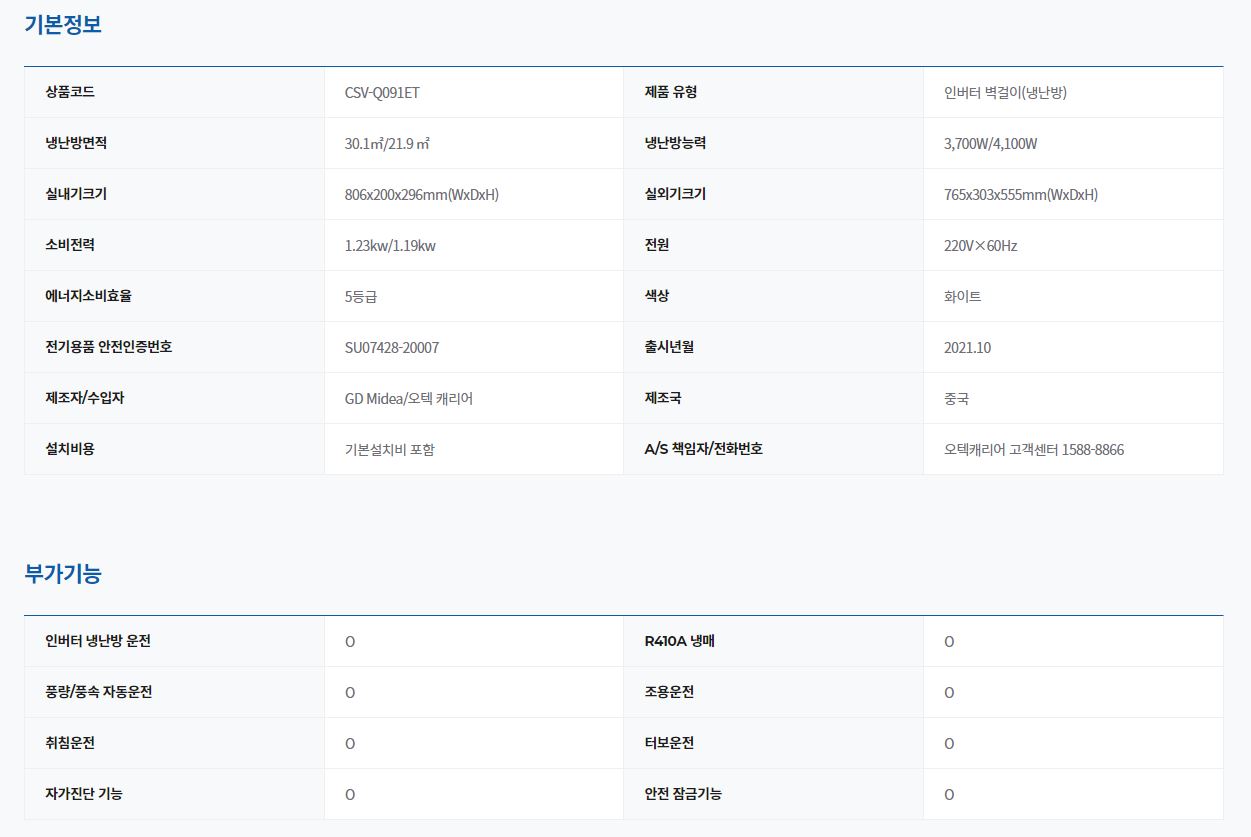Click the outdoor unit size 765x303x555mm
Image resolution: width=1251 pixels, height=837 pixels.
tap(1020, 195)
